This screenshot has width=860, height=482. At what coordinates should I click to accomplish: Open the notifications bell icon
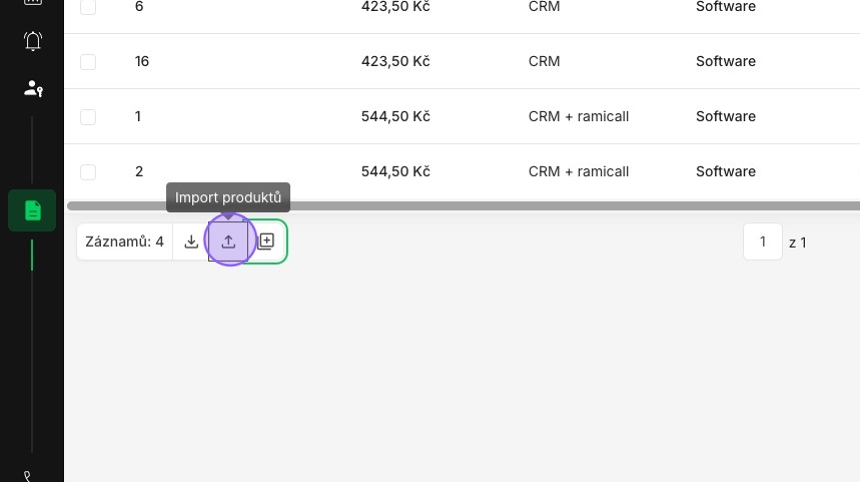pyautogui.click(x=33, y=41)
